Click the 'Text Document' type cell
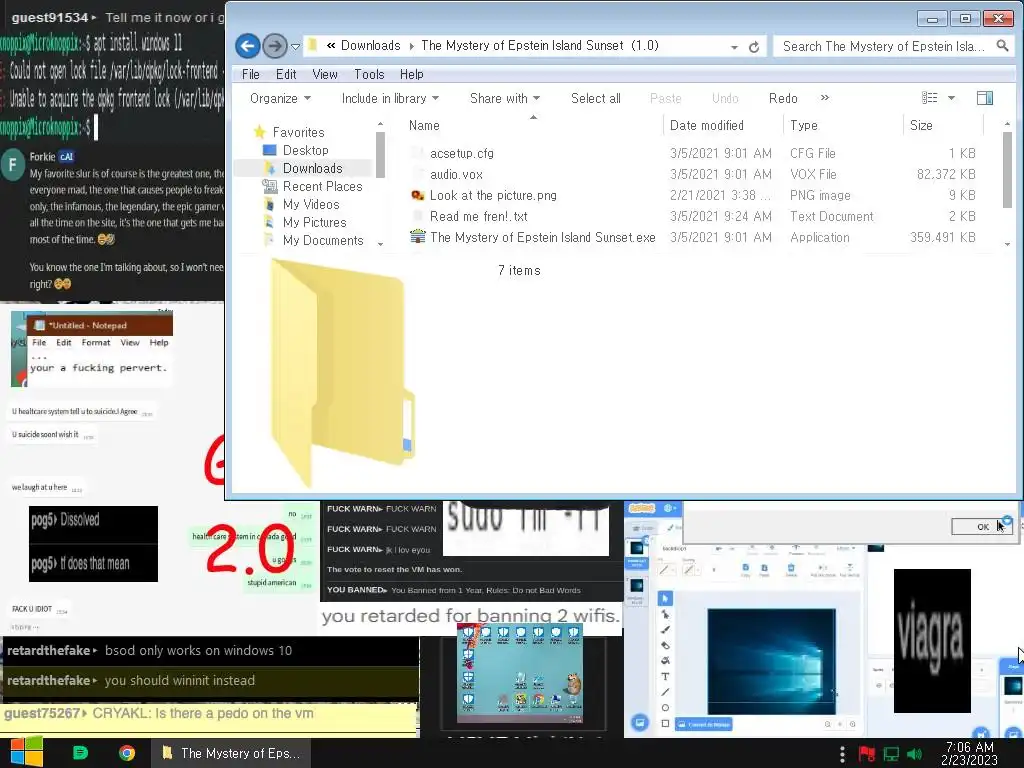 click(x=831, y=216)
